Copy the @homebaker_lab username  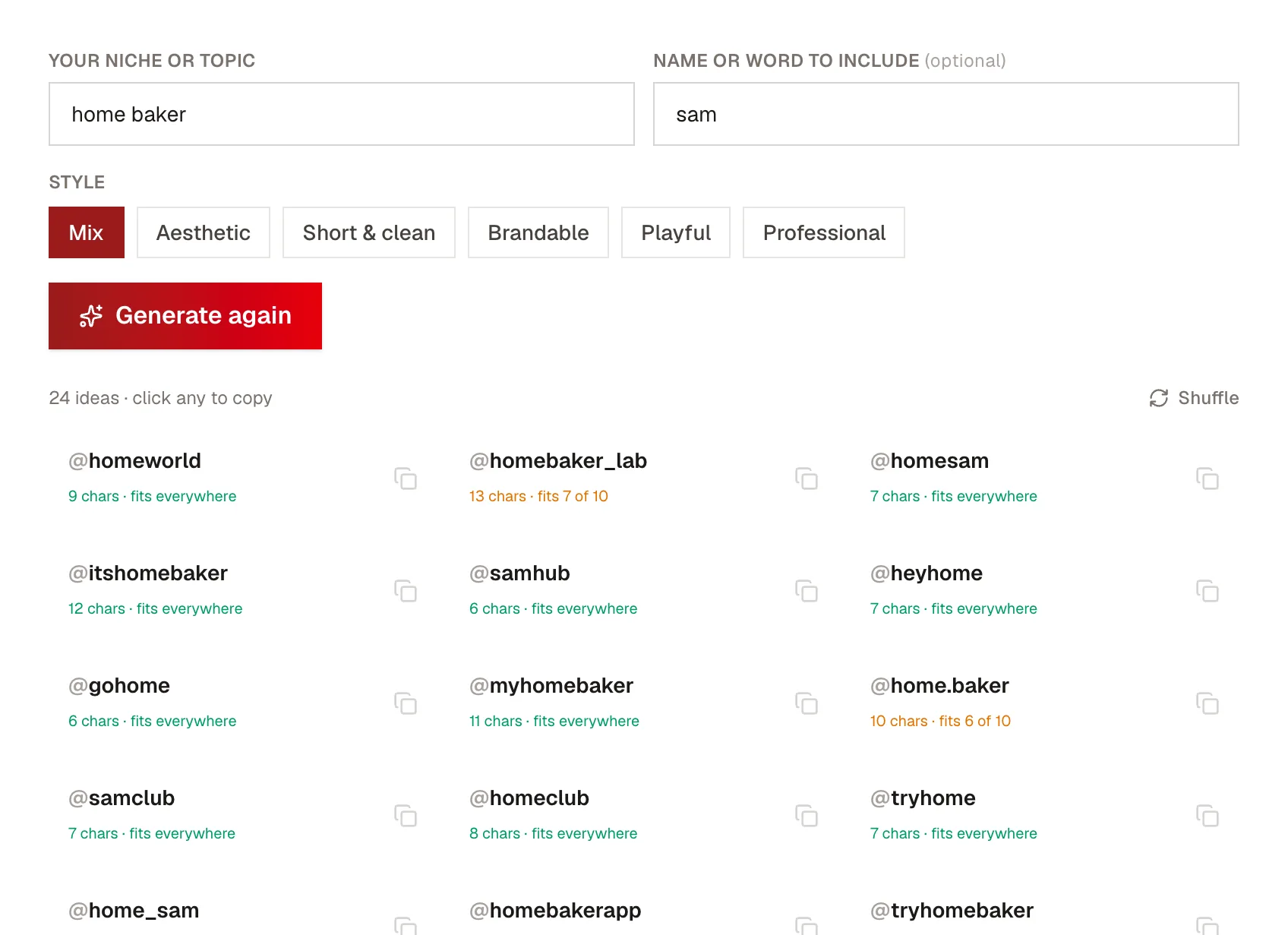point(807,479)
